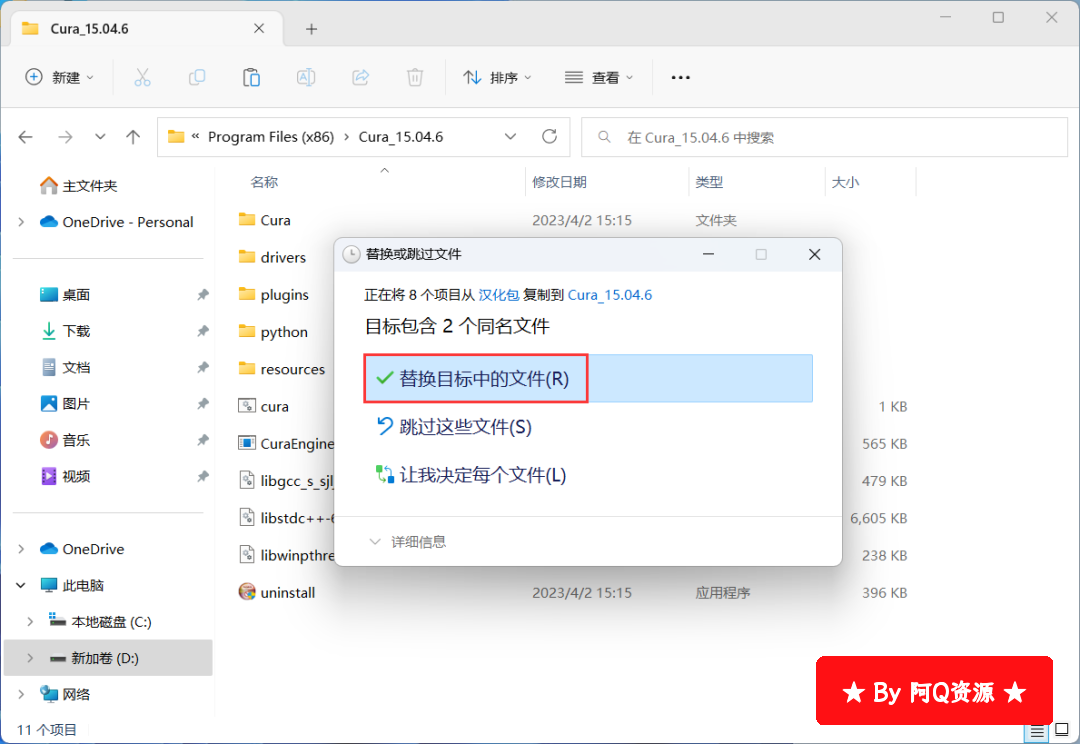This screenshot has height=744, width=1080.
Task: Open 视频 in the sidebar
Action: (65, 477)
